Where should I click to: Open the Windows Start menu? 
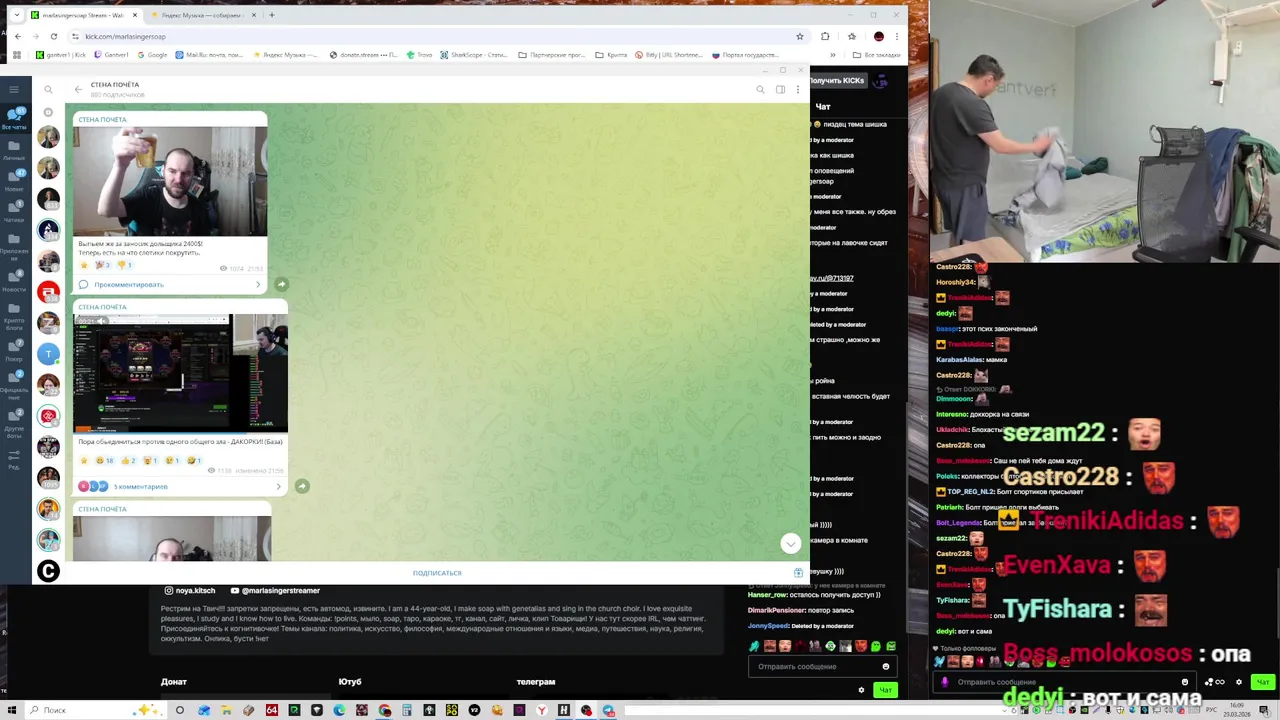pos(10,710)
